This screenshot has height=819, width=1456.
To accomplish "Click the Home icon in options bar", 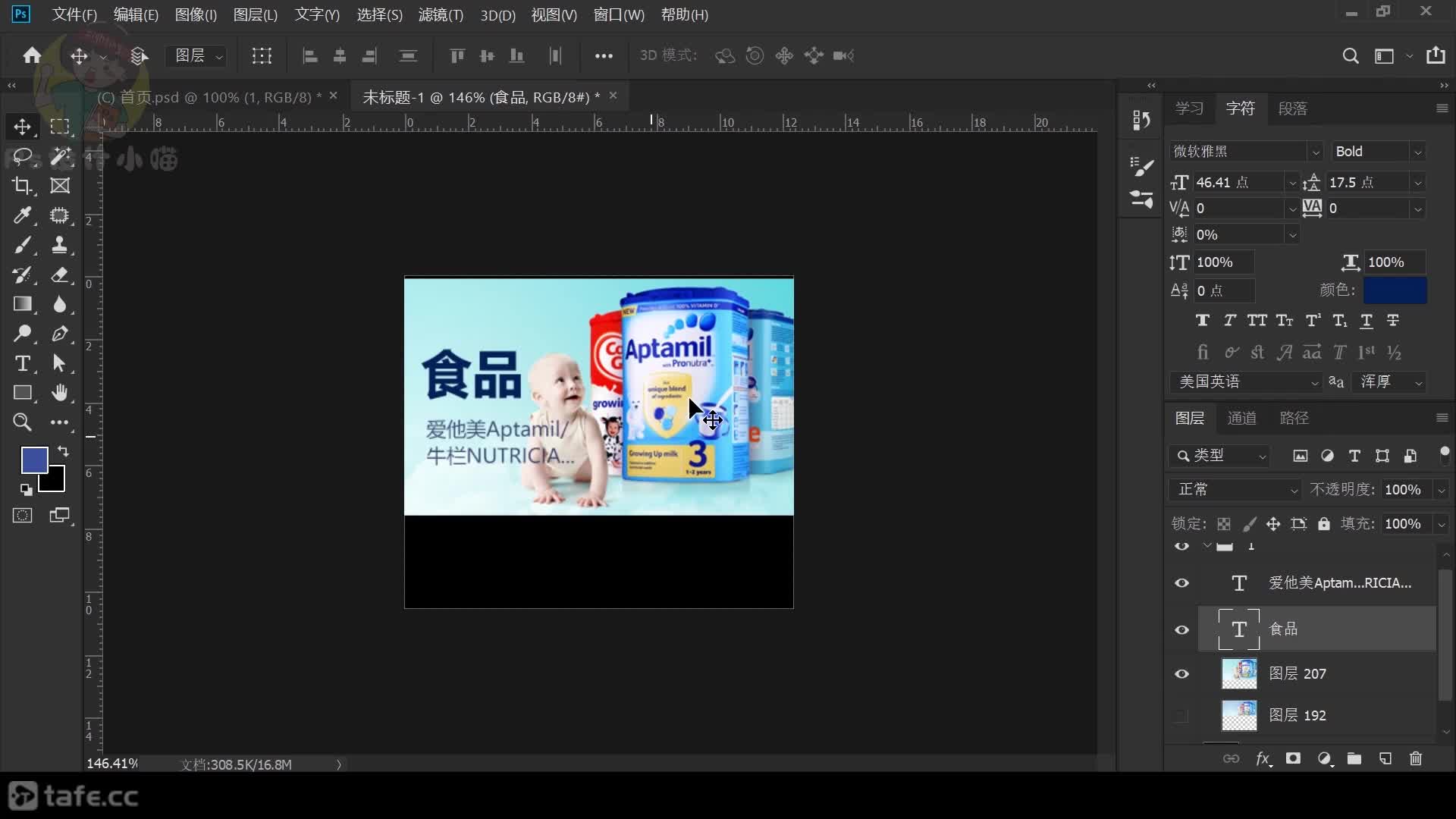I will [x=32, y=55].
